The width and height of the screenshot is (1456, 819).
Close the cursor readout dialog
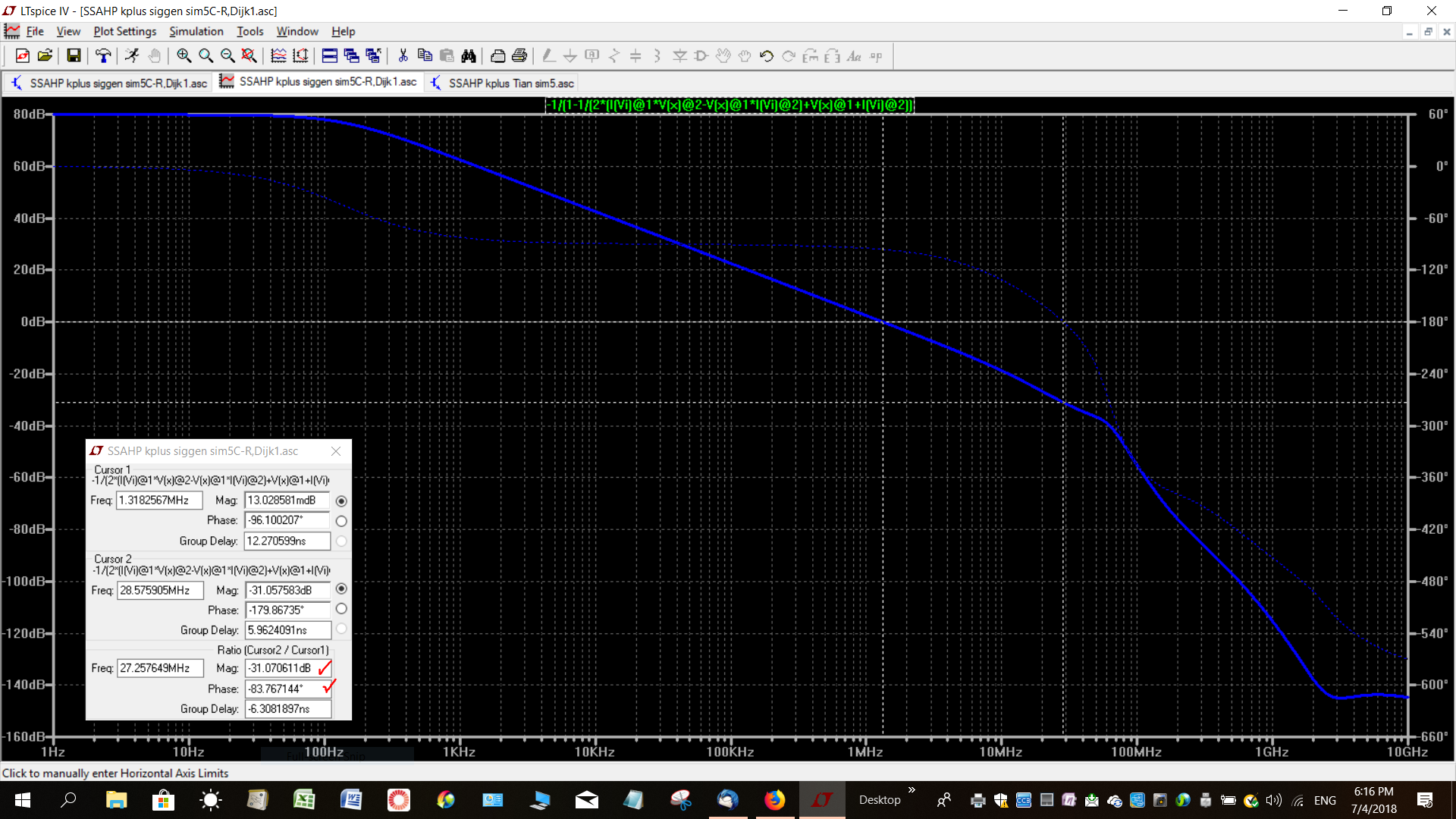coord(336,450)
